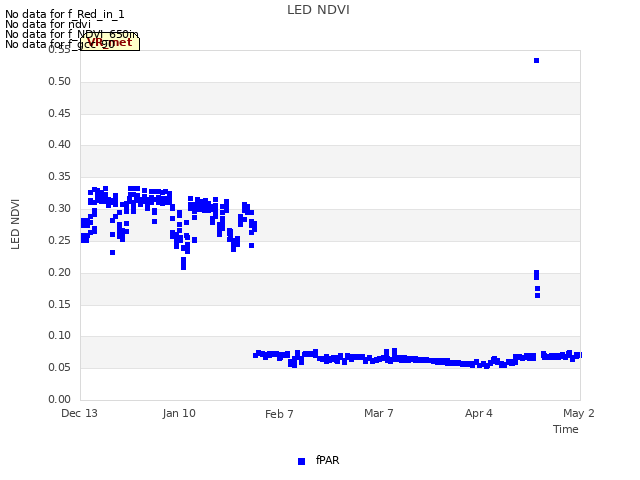Click the 0.10 y-axis tick label
Screen dimensions: 640x480
pyautogui.click(x=60, y=336)
